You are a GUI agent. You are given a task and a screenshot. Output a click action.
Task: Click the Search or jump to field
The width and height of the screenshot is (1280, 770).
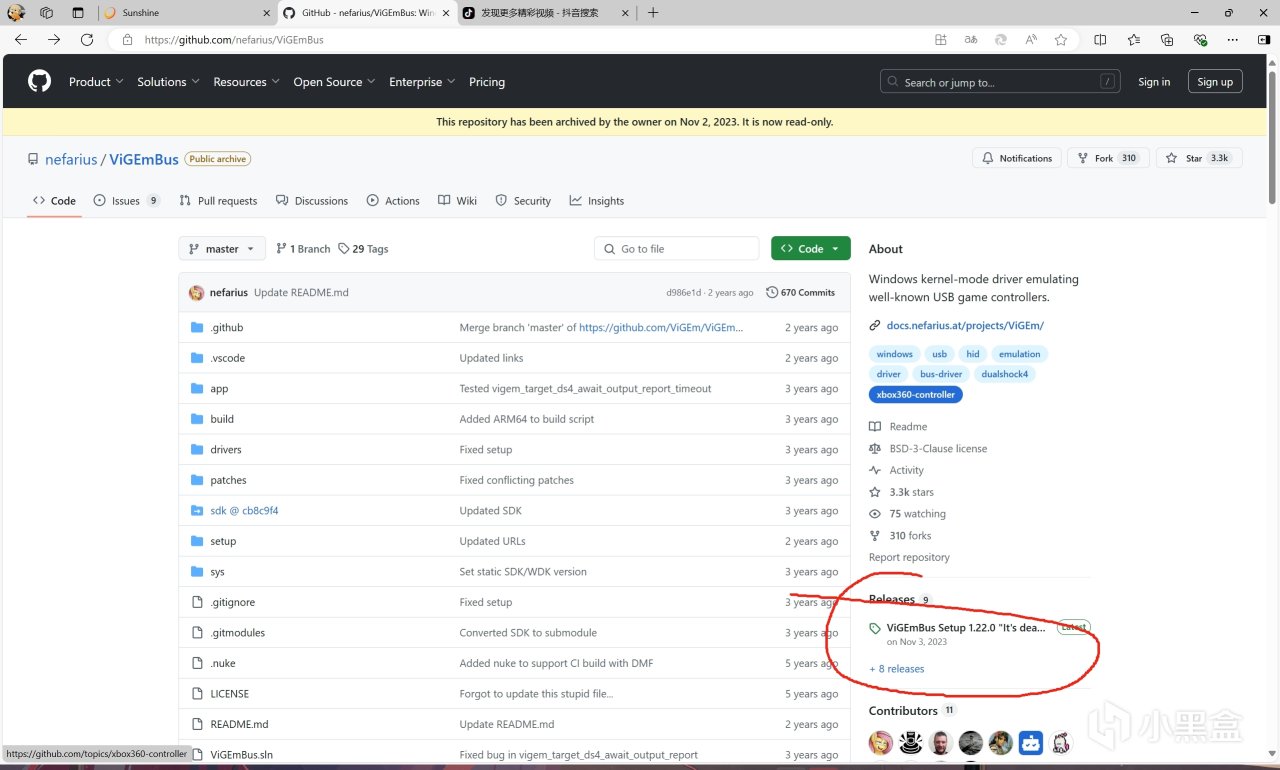click(x=1000, y=82)
